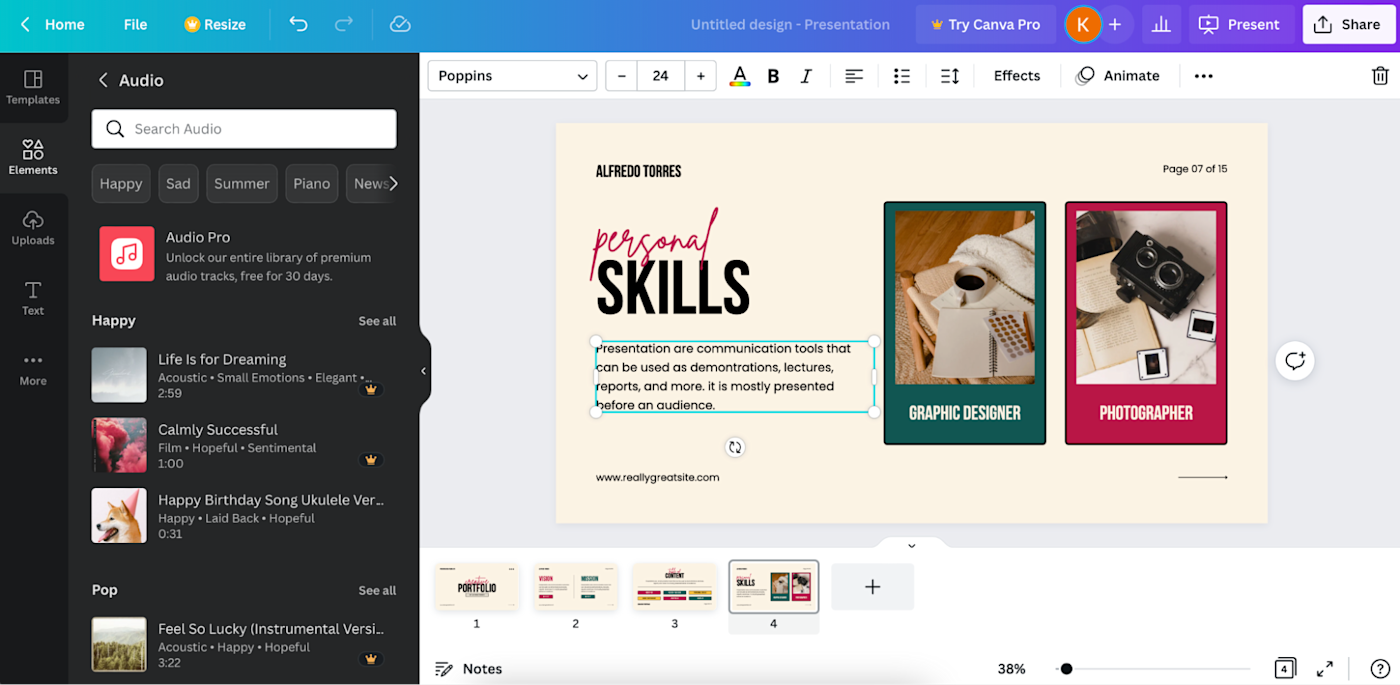Image resolution: width=1400 pixels, height=685 pixels.
Task: Open the bulleted list tool
Action: (902, 76)
